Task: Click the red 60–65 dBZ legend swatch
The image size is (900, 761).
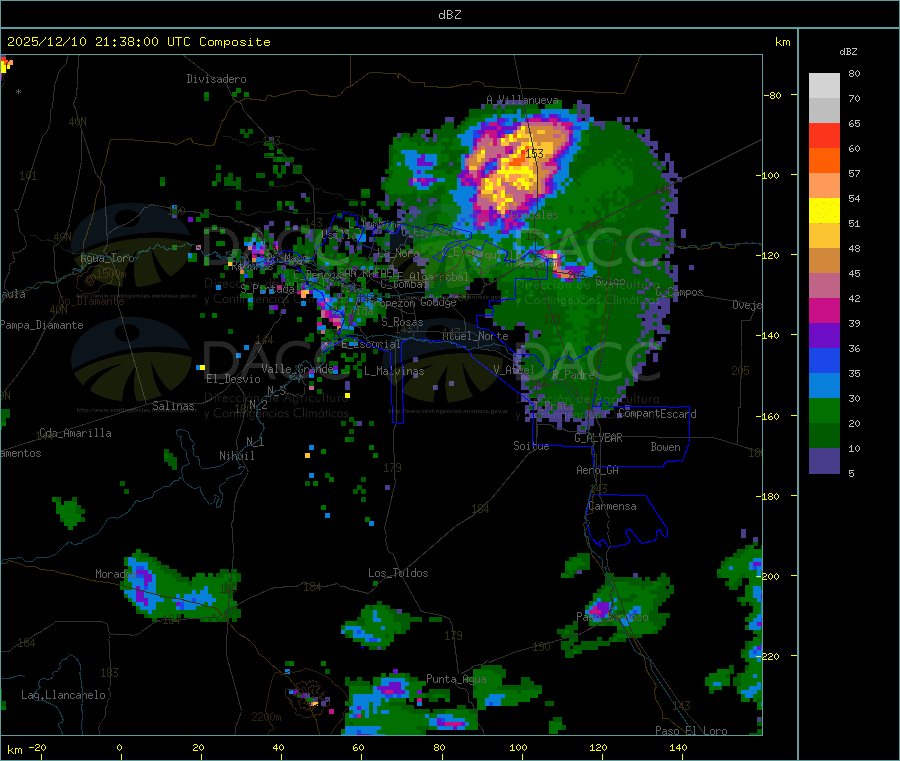Action: tap(824, 135)
